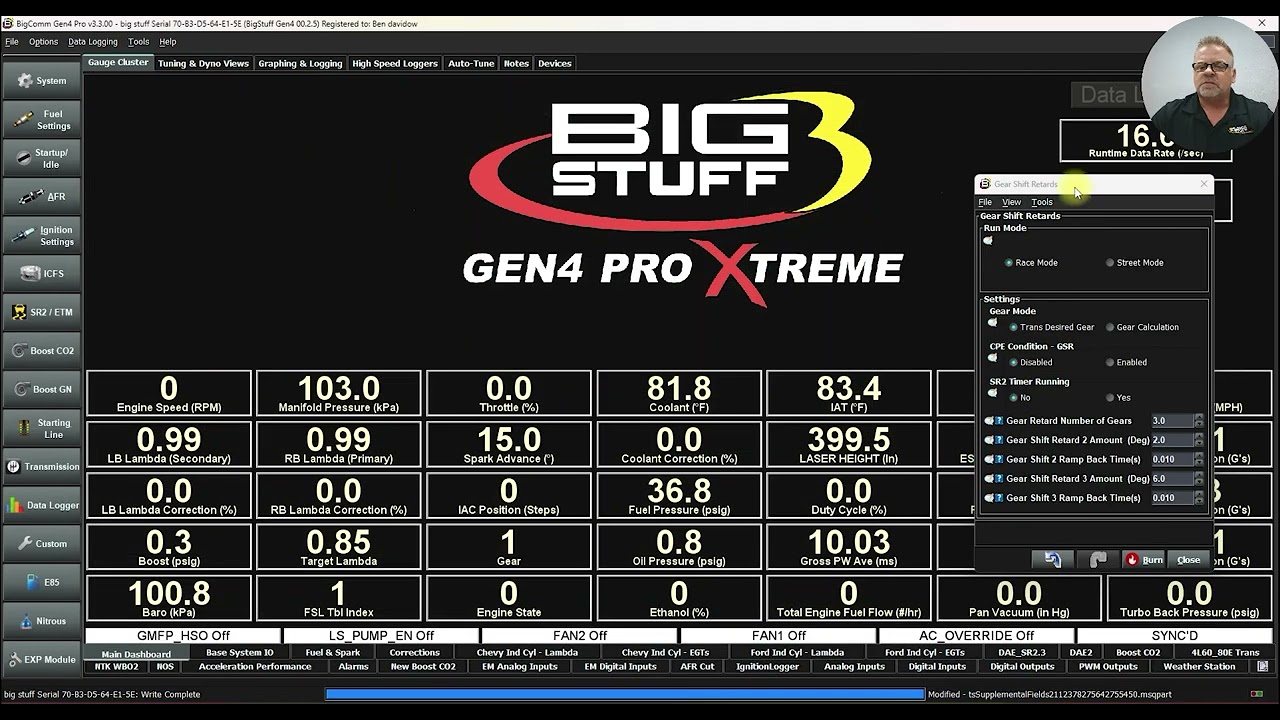Viewport: 1280px width, 720px height.
Task: Open the Help menu
Action: coord(168,42)
